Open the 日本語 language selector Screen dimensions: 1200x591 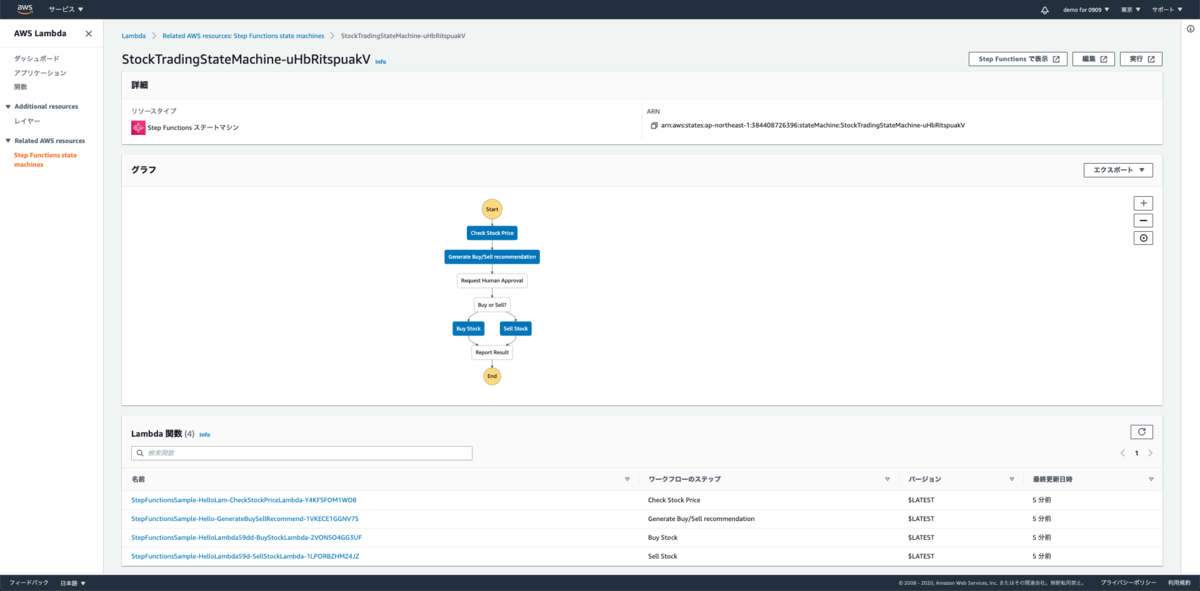[x=73, y=582]
